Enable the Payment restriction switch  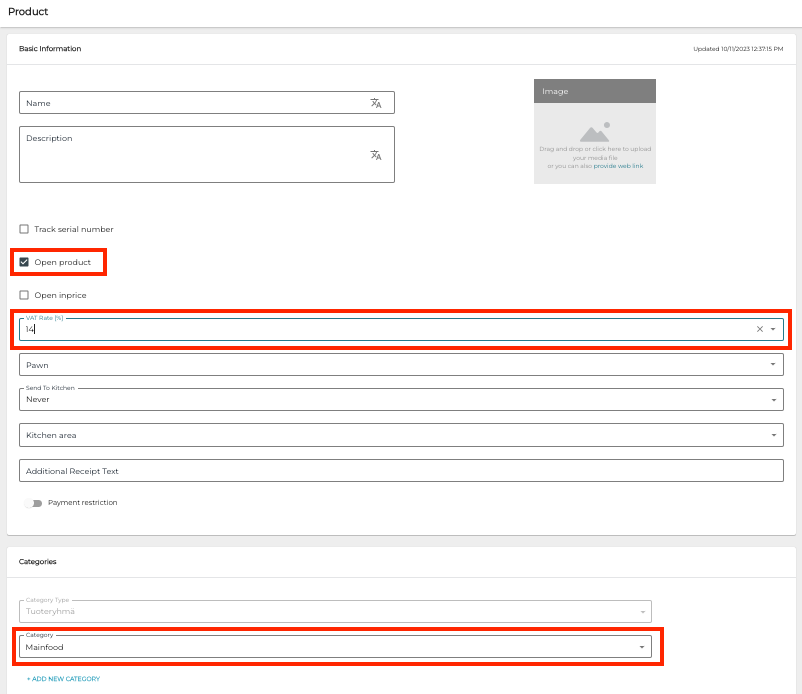tap(31, 503)
